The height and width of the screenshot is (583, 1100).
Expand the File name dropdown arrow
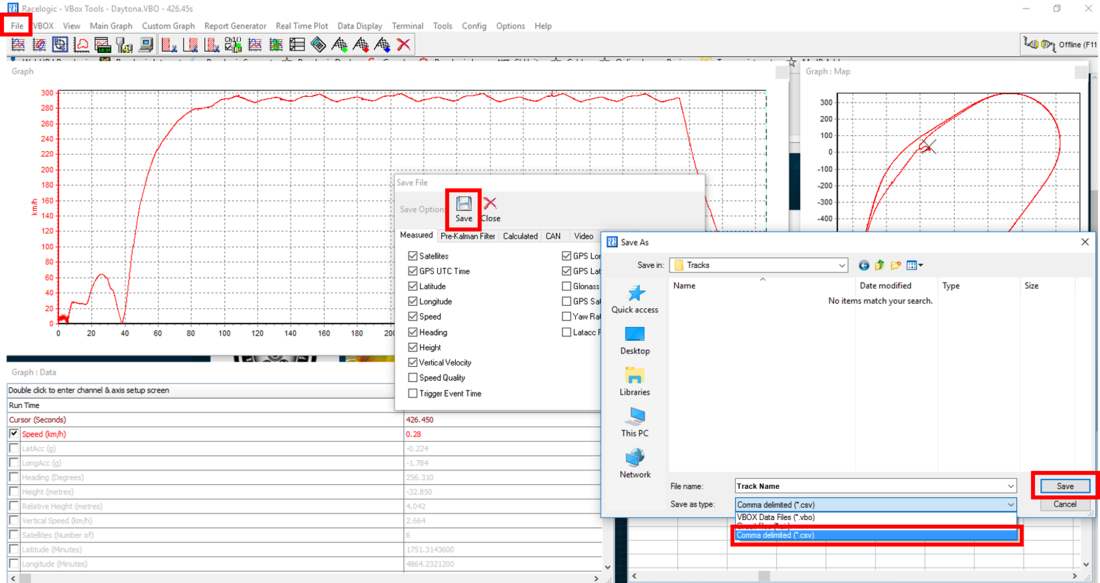(x=1010, y=486)
